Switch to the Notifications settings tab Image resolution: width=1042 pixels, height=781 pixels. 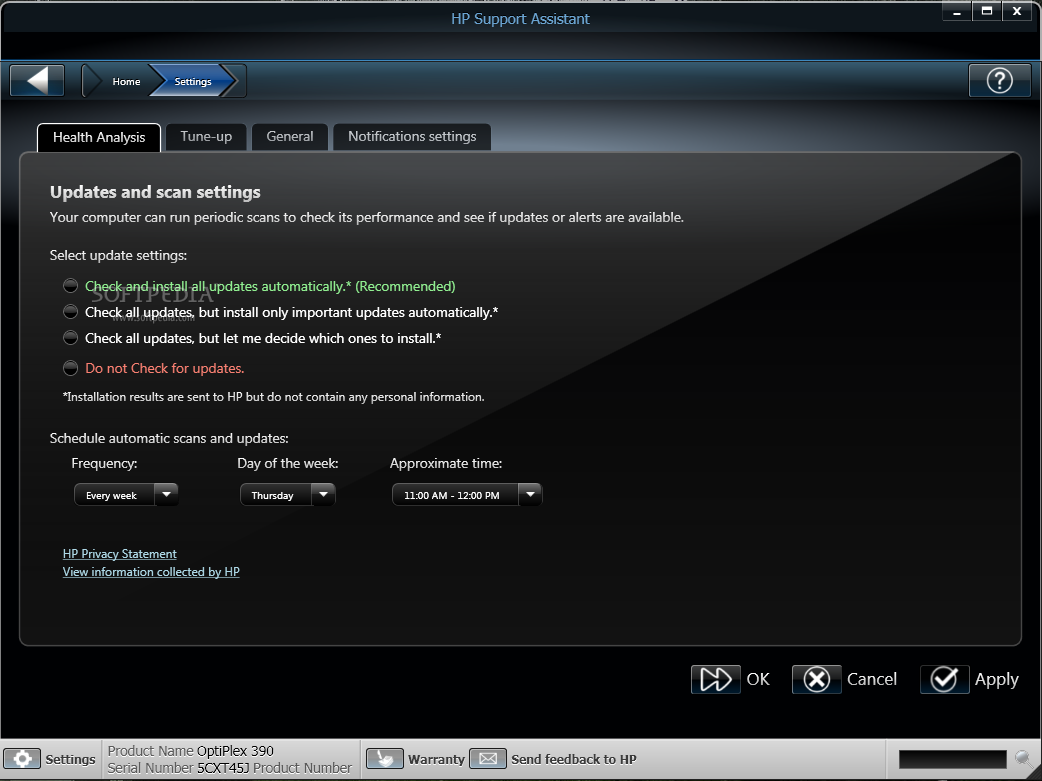click(x=412, y=137)
